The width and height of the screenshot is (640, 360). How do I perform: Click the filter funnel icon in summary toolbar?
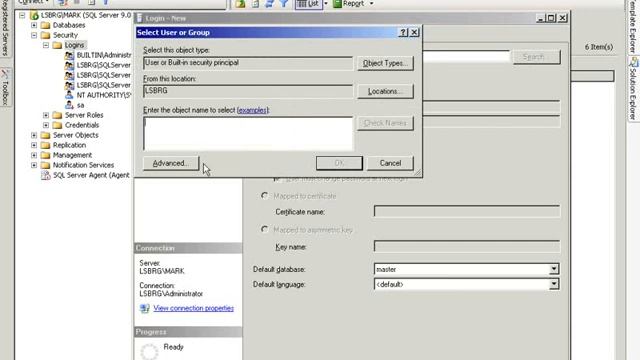pos(284,4)
